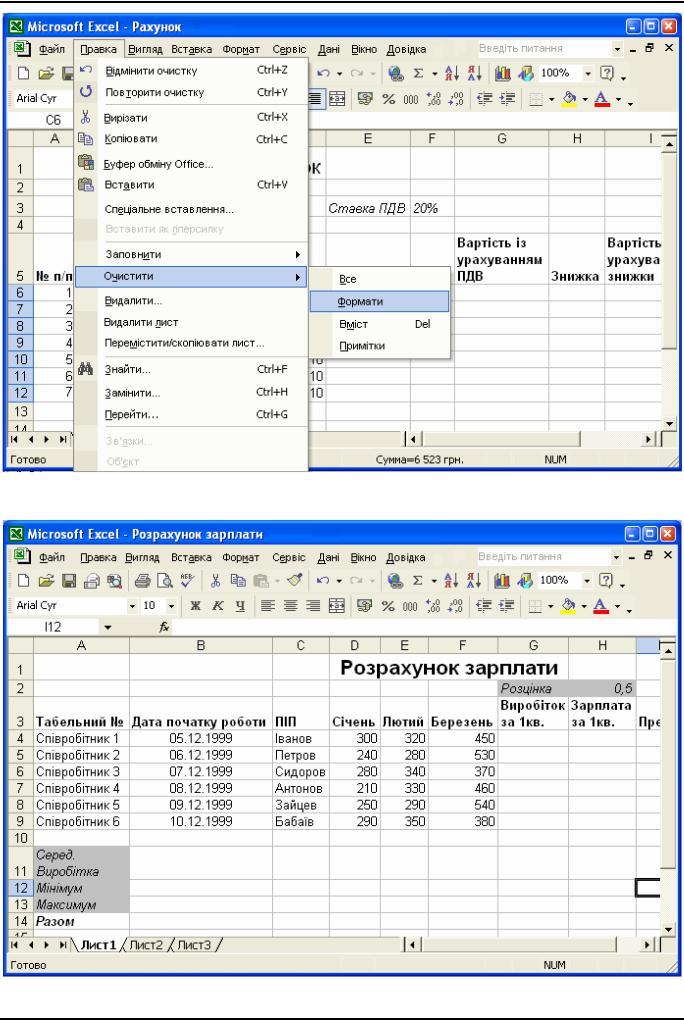Open Формат menu in Розрахунок зарплати window

coord(241,557)
